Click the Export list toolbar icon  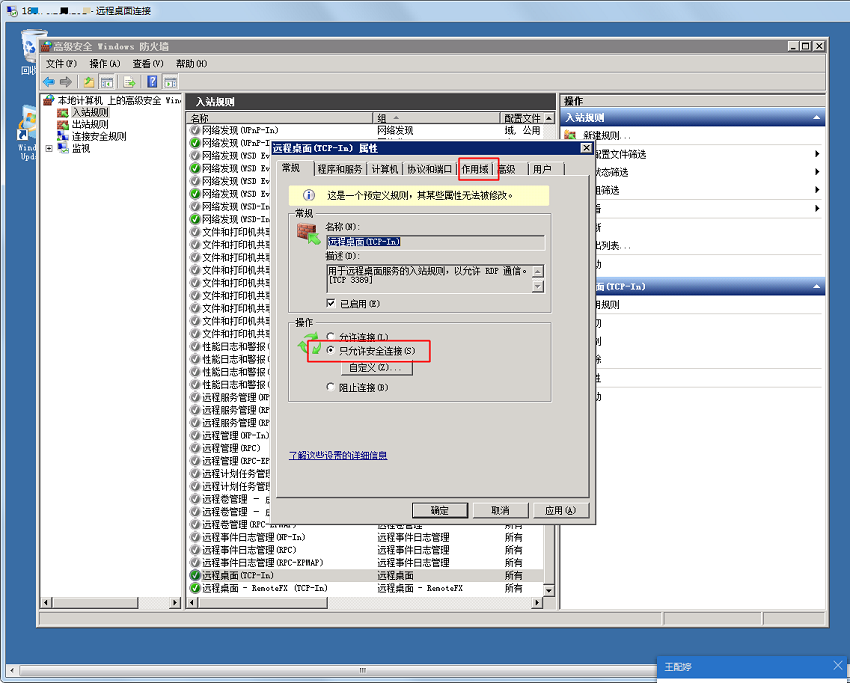(x=129, y=82)
